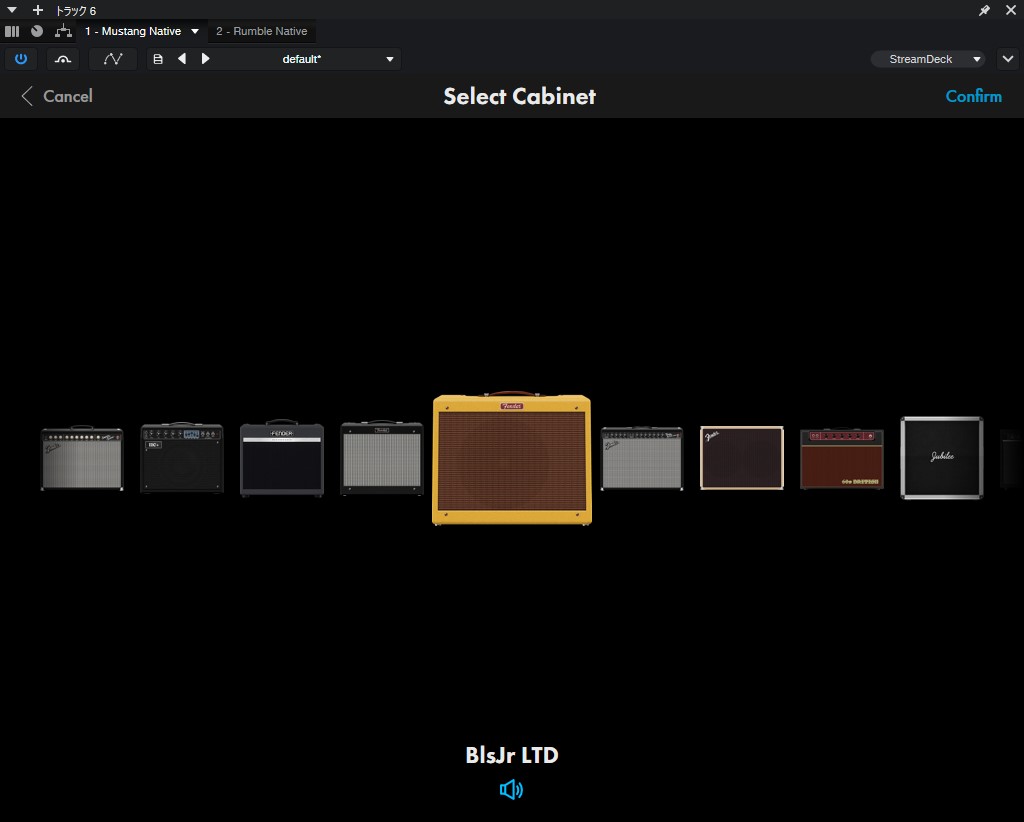The width and height of the screenshot is (1024, 822).
Task: Click the Cancel back button
Action: tap(56, 96)
